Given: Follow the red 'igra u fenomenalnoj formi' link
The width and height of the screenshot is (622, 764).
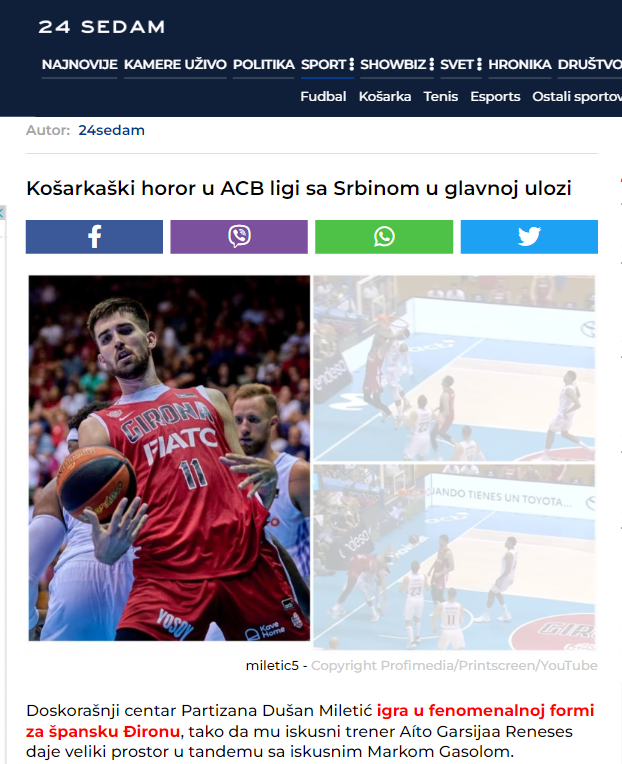Looking at the screenshot, I should (x=485, y=710).
